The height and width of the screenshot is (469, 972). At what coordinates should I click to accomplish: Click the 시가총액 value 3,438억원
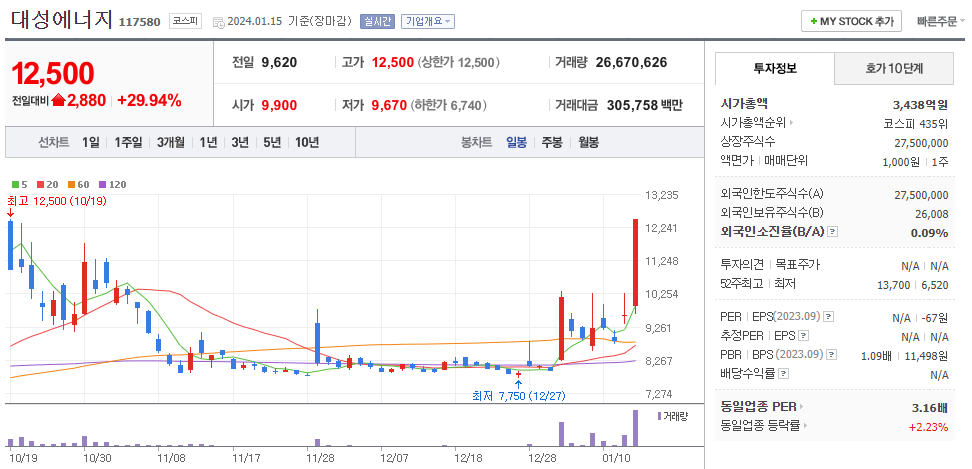click(921, 105)
